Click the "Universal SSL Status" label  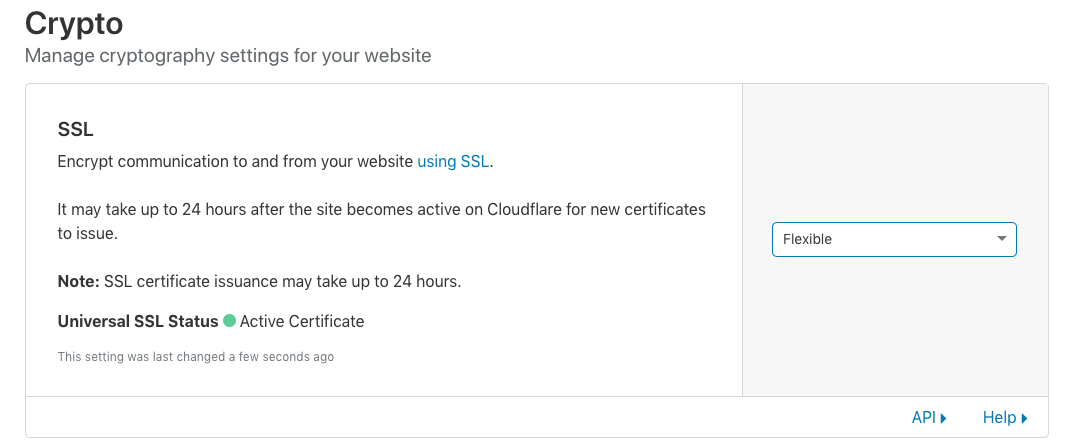coord(138,322)
